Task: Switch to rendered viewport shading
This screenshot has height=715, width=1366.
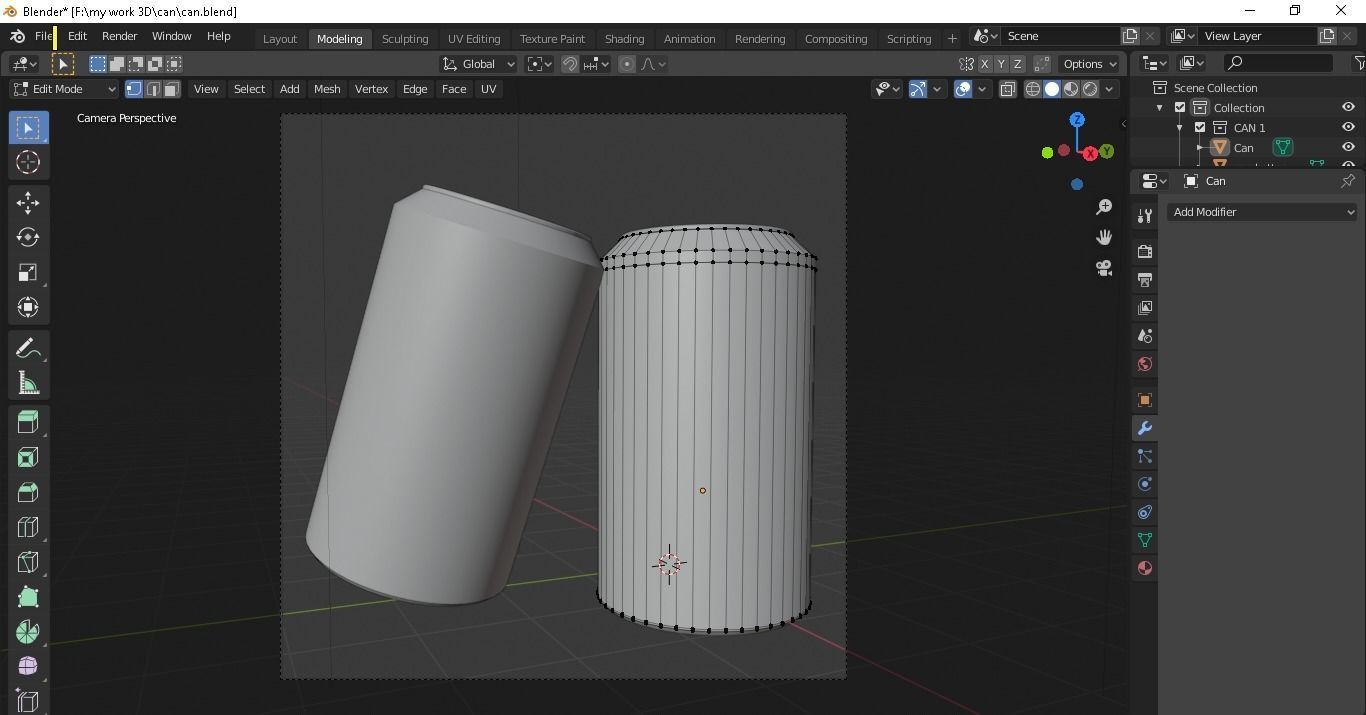Action: pyautogui.click(x=1090, y=89)
